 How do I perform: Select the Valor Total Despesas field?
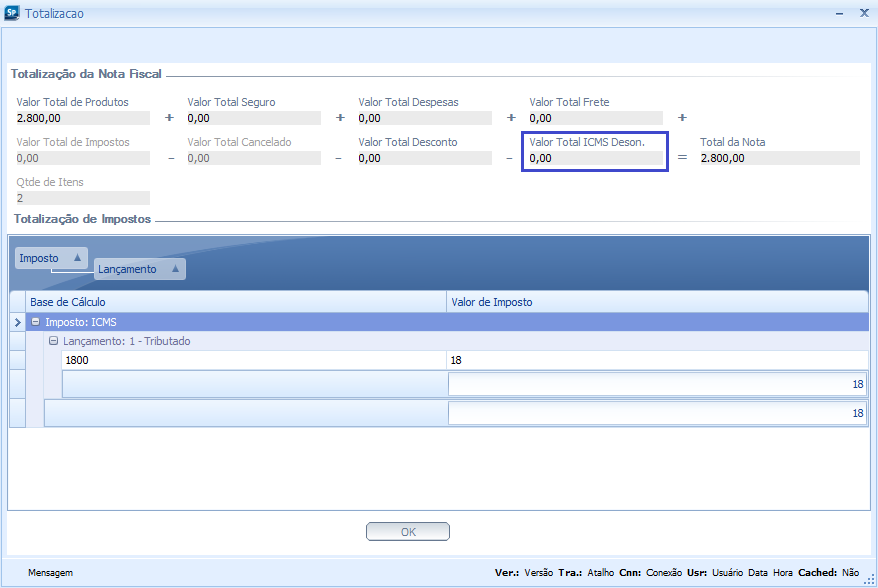(x=424, y=118)
